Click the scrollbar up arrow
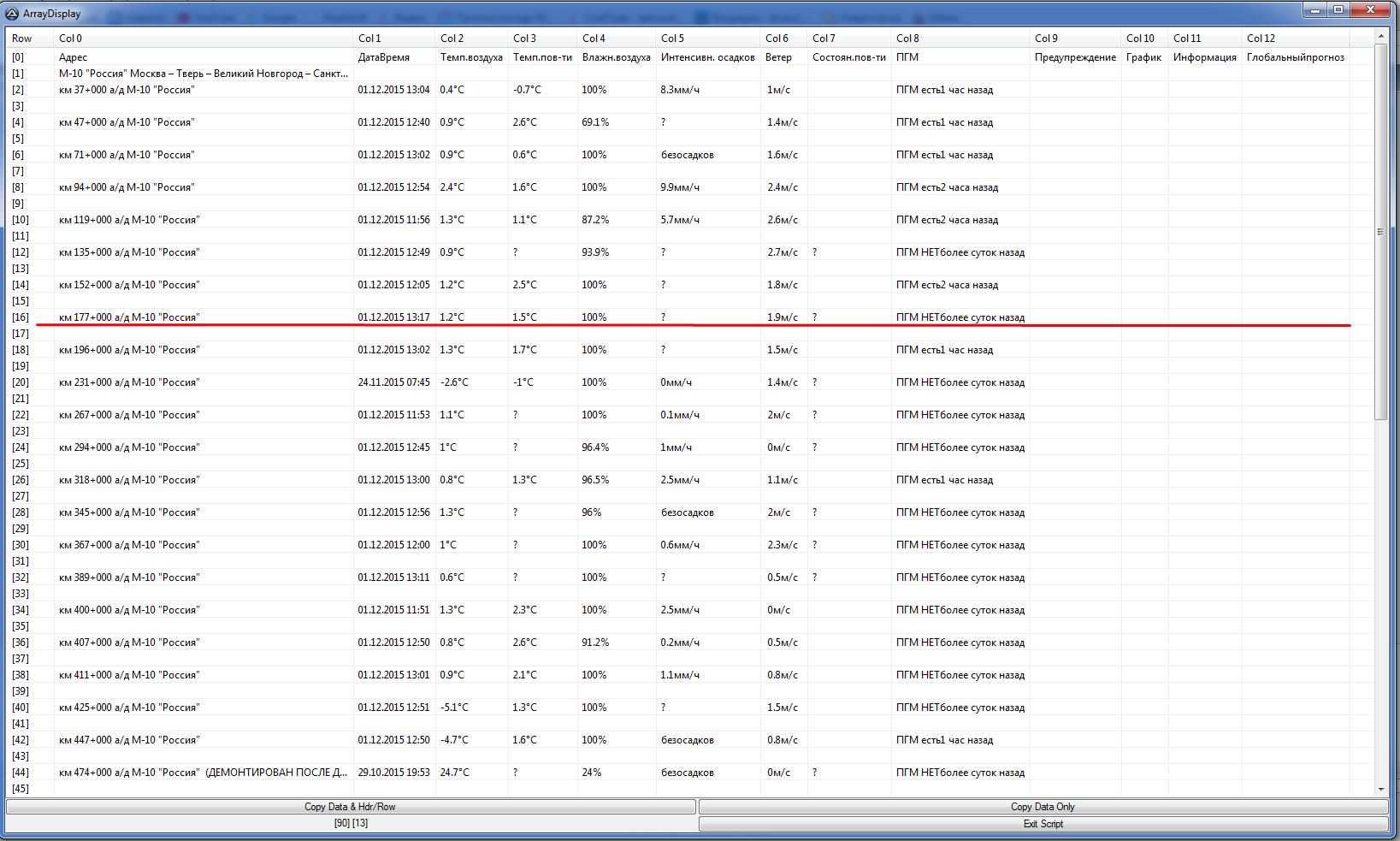This screenshot has height=841, width=1400. (1380, 36)
